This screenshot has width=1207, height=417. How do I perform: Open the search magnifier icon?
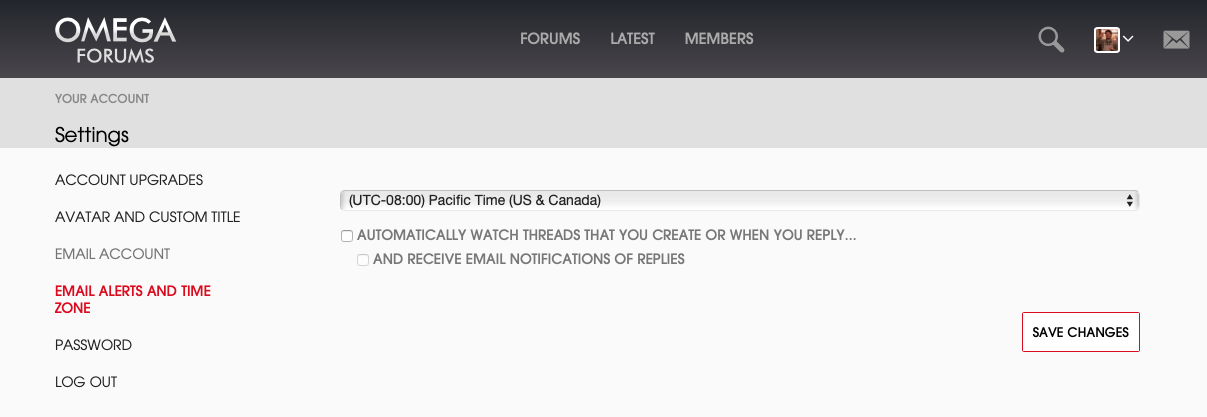tap(1051, 40)
